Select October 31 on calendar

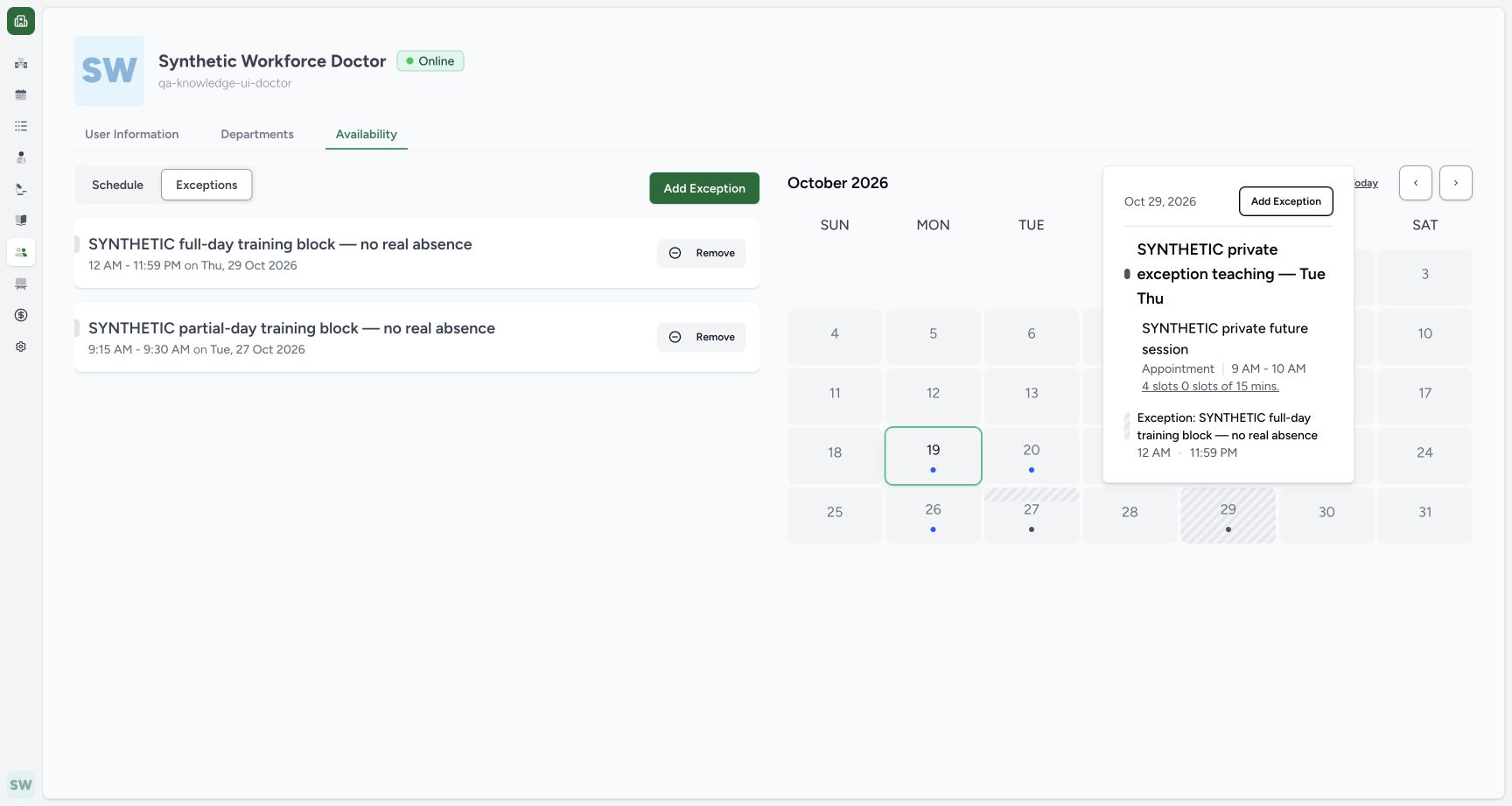click(1425, 515)
